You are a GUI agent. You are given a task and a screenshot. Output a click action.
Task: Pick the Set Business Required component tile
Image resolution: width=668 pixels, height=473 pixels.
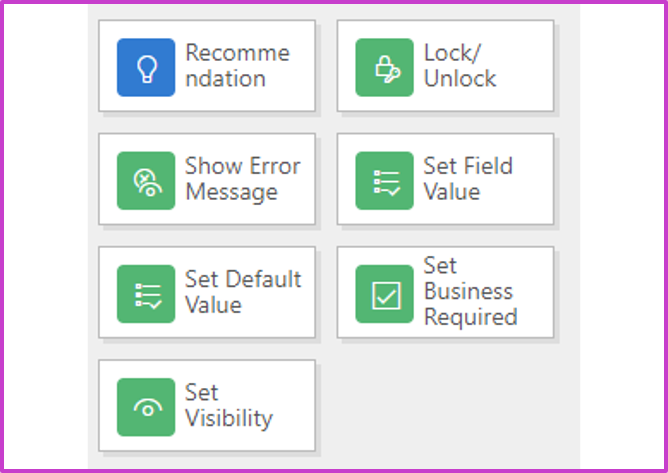tap(446, 292)
